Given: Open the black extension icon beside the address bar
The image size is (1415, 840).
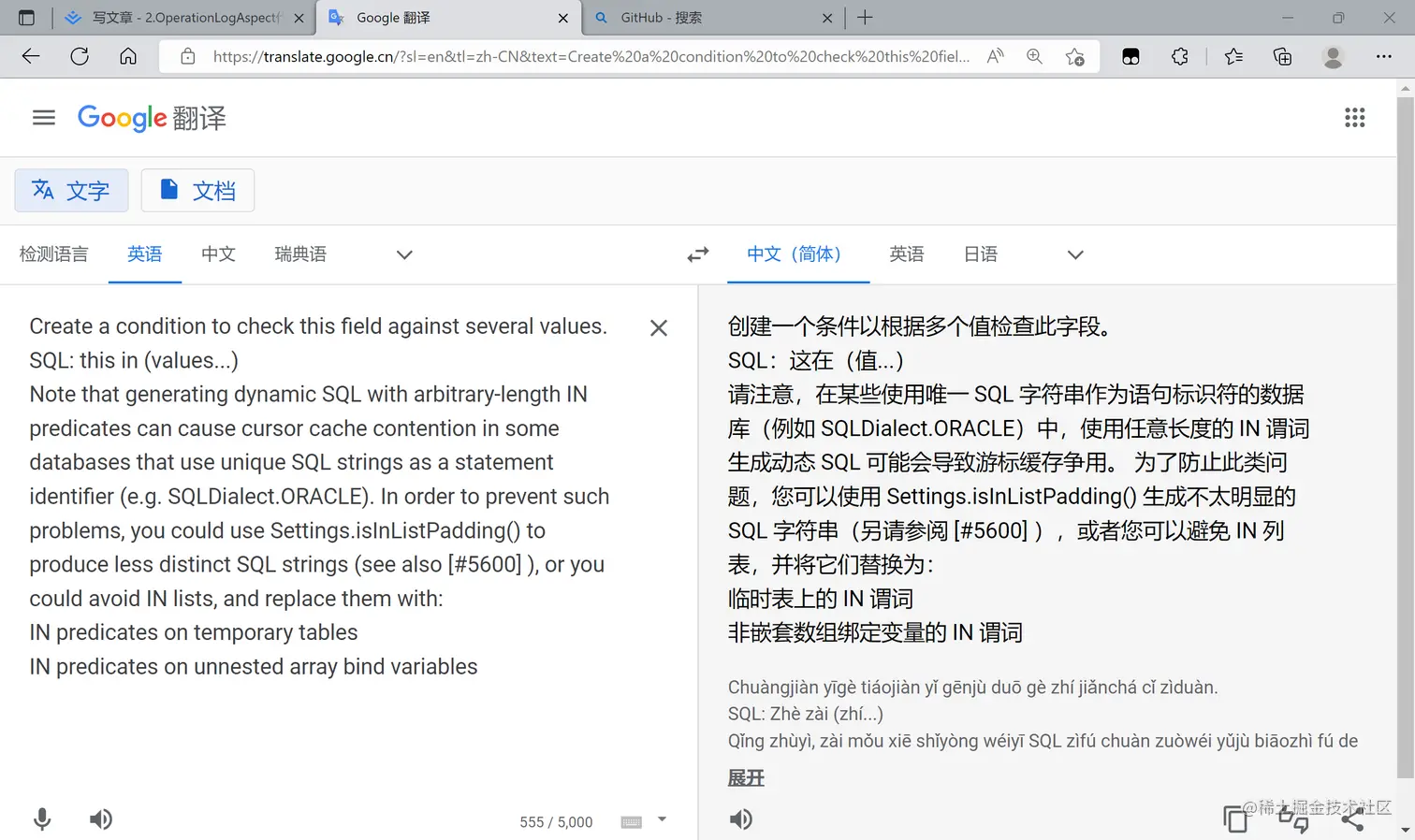Looking at the screenshot, I should point(1131,56).
